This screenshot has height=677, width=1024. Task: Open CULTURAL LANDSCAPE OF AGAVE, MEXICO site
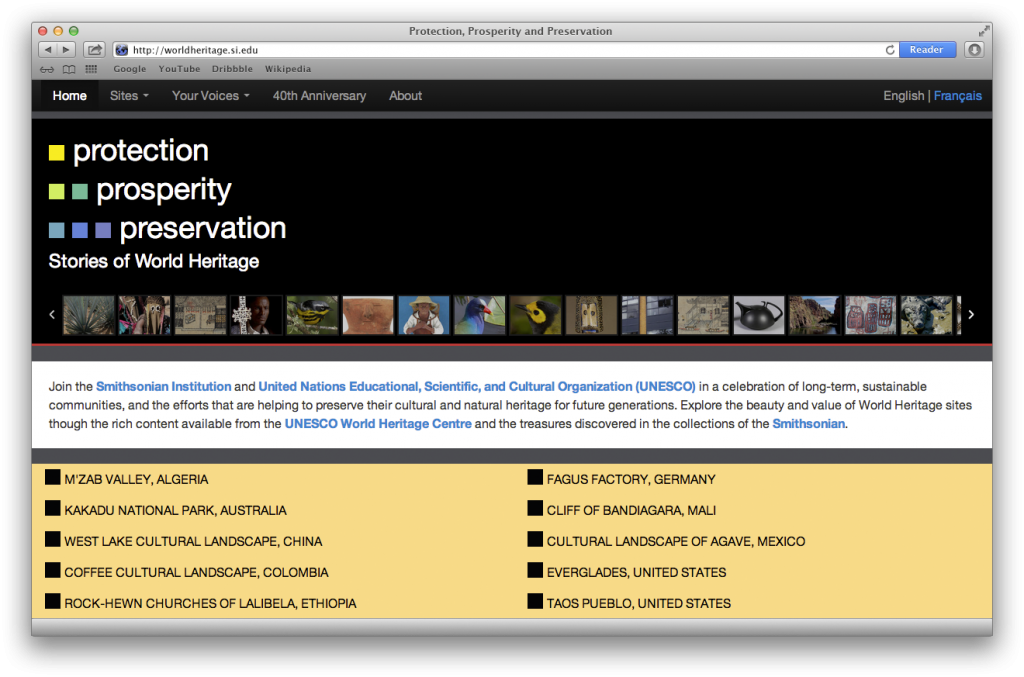coord(676,542)
